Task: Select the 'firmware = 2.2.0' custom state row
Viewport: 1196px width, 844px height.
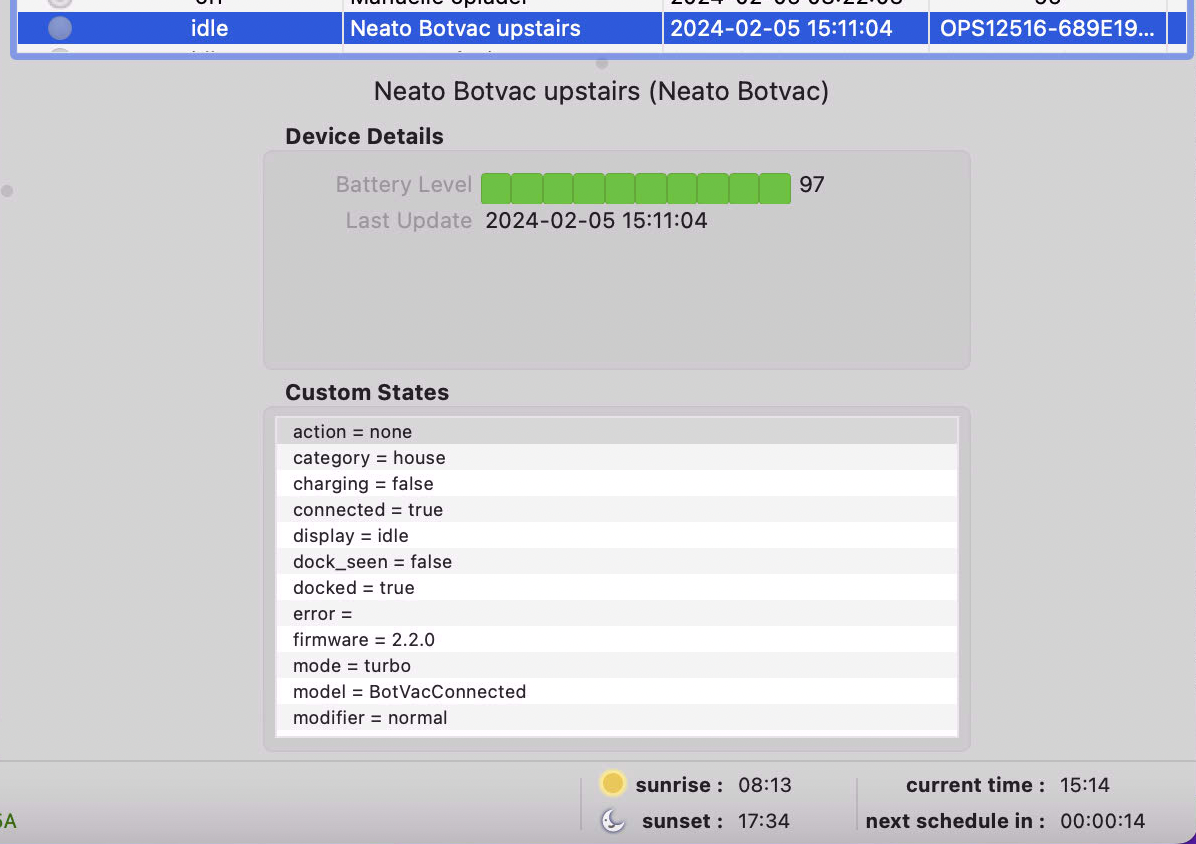Action: [616, 639]
